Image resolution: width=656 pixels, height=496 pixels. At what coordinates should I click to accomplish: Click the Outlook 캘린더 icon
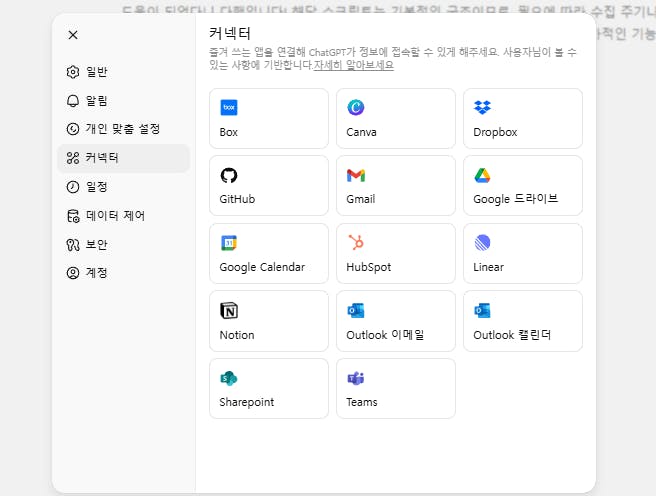(x=482, y=311)
